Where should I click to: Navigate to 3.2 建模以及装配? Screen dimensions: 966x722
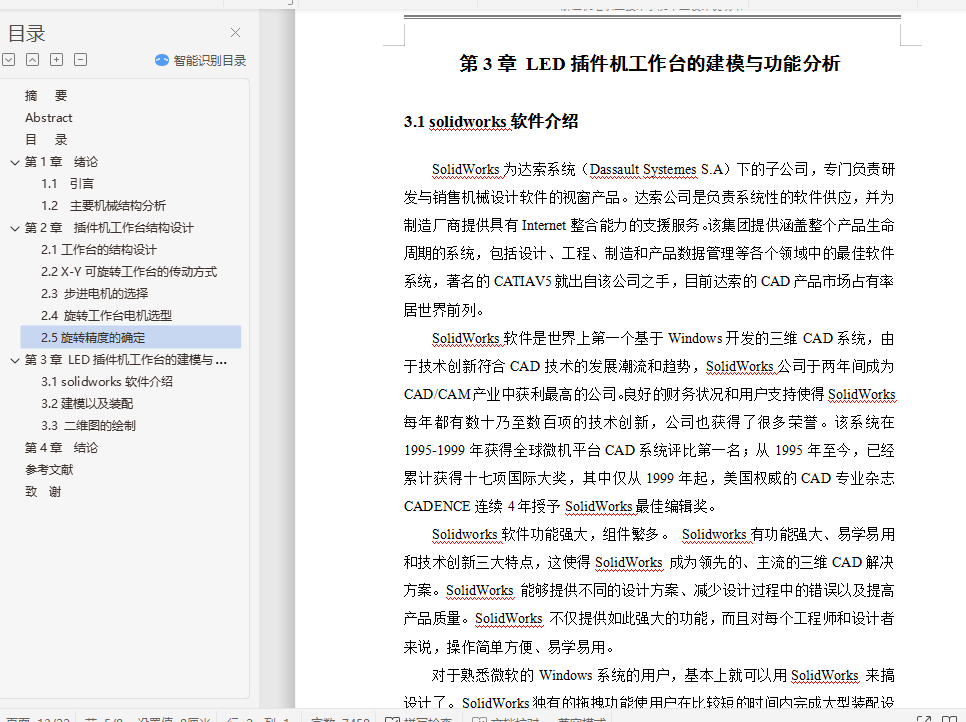(87, 404)
